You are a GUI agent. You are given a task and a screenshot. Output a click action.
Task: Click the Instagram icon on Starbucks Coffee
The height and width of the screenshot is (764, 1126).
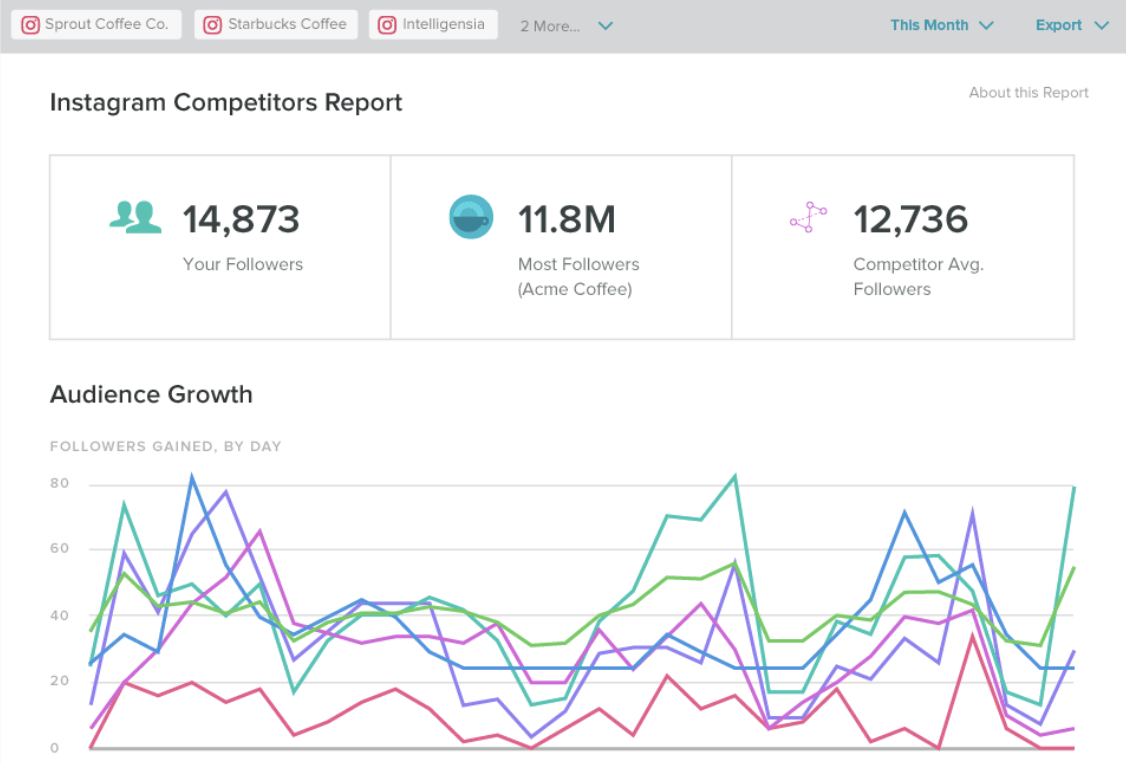[x=212, y=25]
